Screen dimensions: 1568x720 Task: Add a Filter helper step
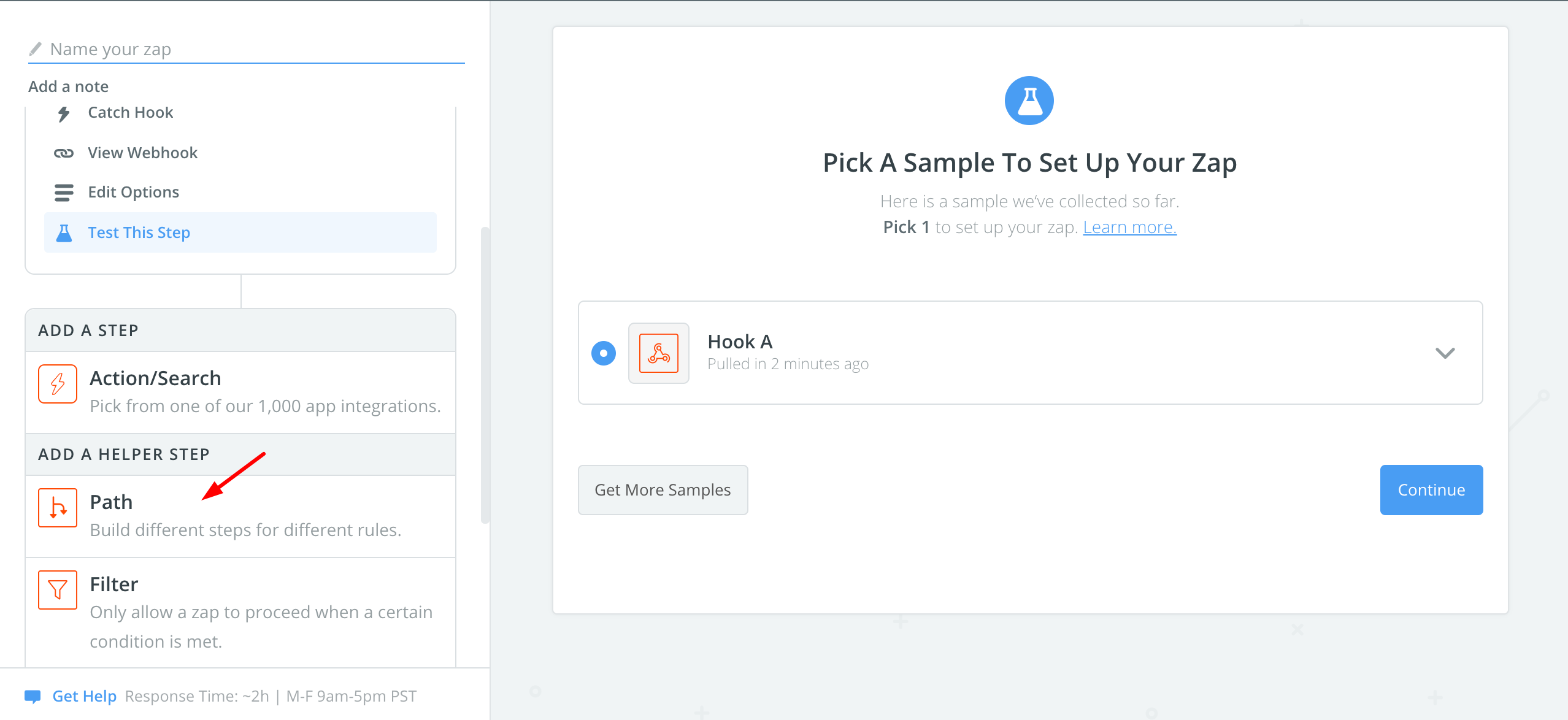click(x=240, y=612)
